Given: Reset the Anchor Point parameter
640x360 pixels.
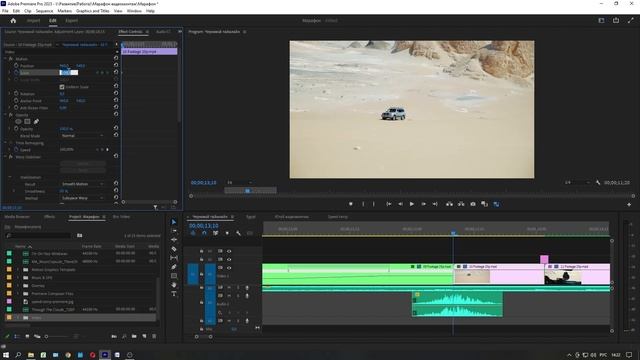Looking at the screenshot, I should (x=116, y=100).
